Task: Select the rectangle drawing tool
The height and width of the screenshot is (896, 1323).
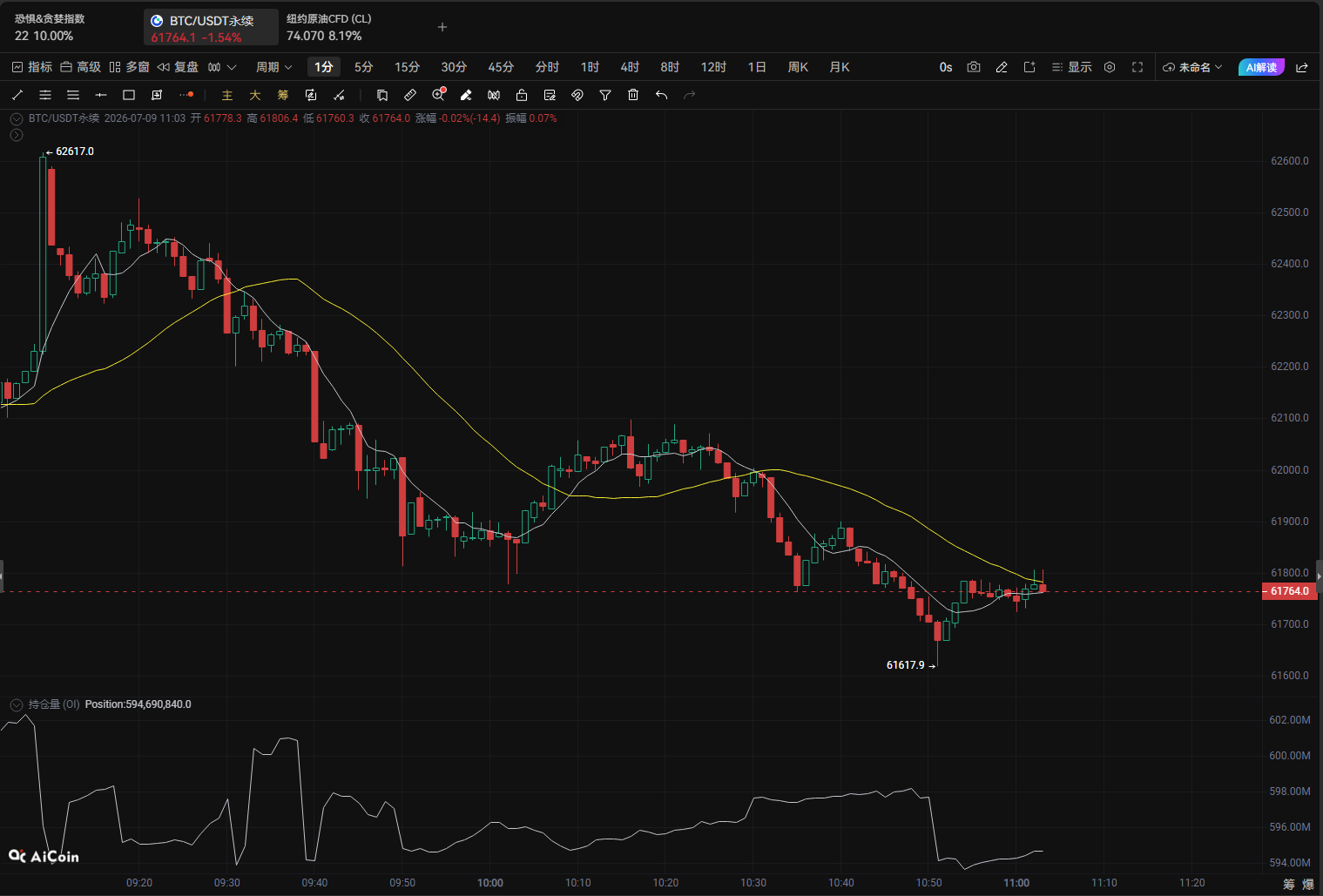Action: (129, 95)
